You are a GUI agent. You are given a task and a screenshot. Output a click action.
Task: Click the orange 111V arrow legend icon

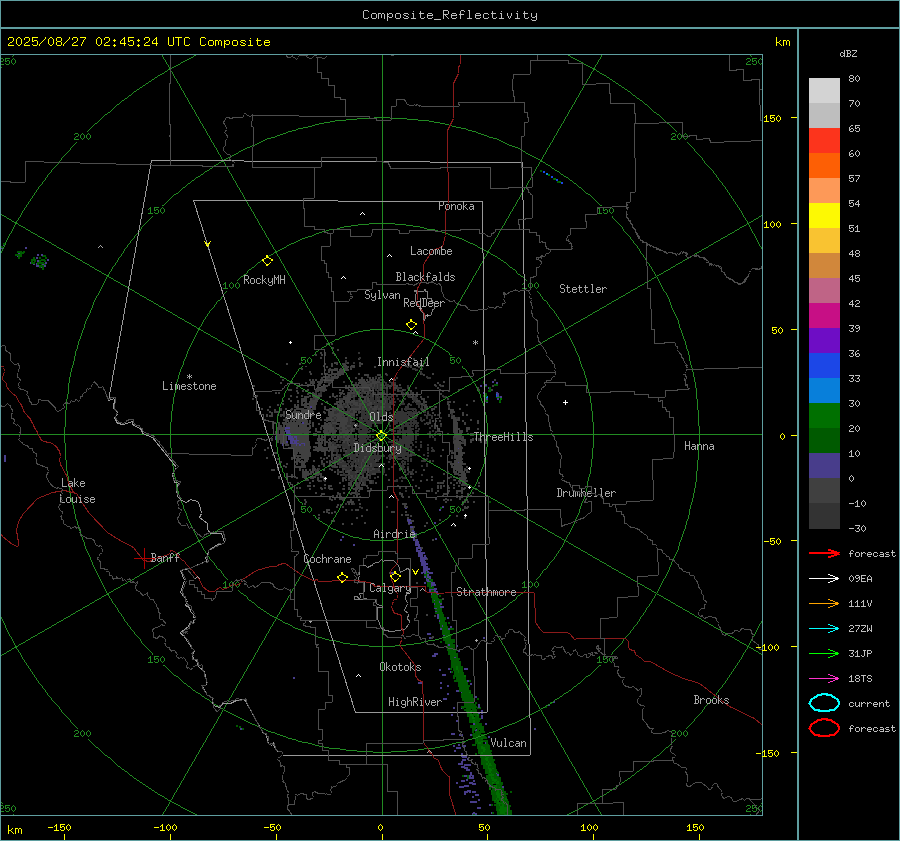click(x=824, y=603)
